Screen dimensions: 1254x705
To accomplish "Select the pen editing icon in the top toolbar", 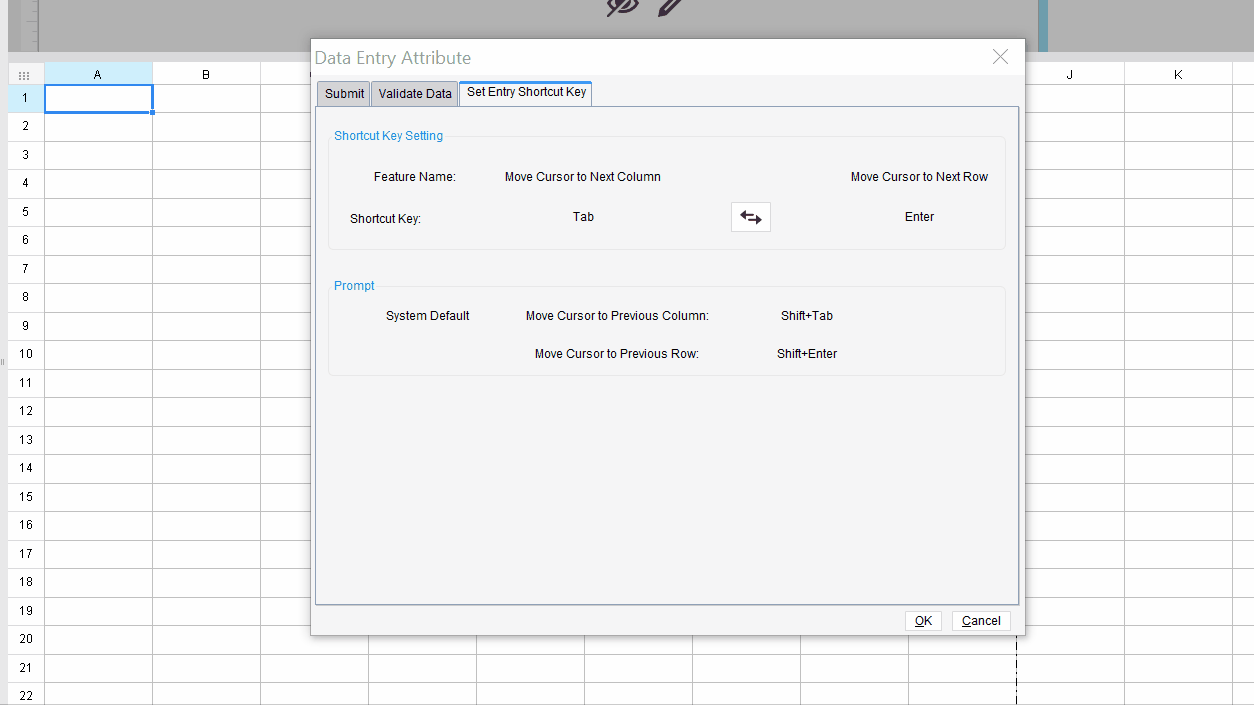I will pyautogui.click(x=668, y=8).
